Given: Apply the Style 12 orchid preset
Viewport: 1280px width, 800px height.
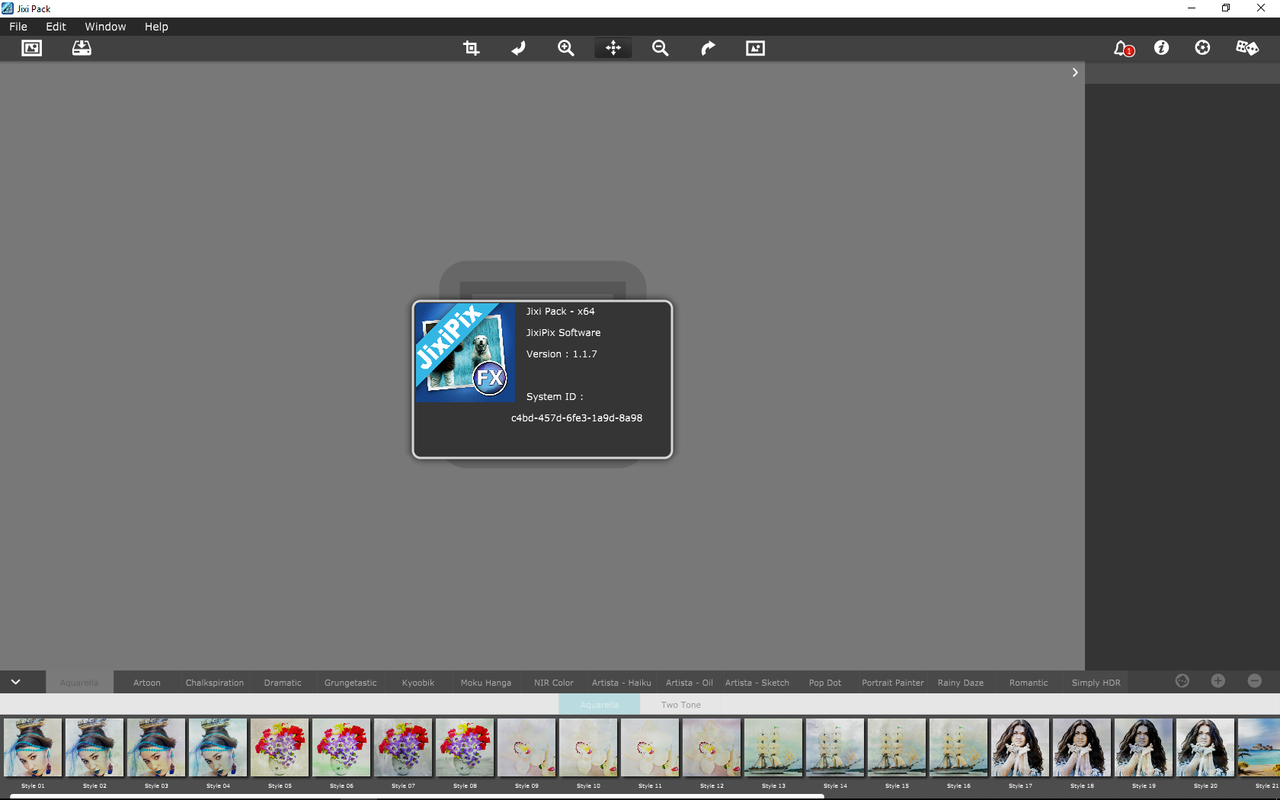Looking at the screenshot, I should pos(712,747).
